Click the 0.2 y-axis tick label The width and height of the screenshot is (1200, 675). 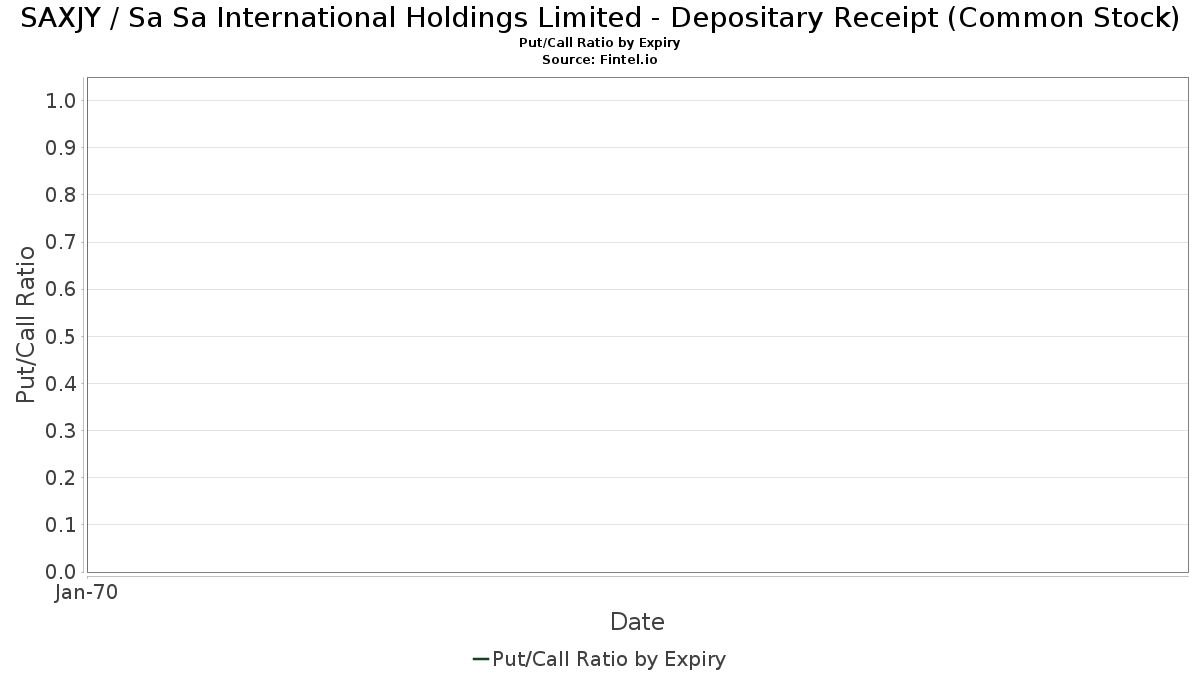click(x=61, y=478)
